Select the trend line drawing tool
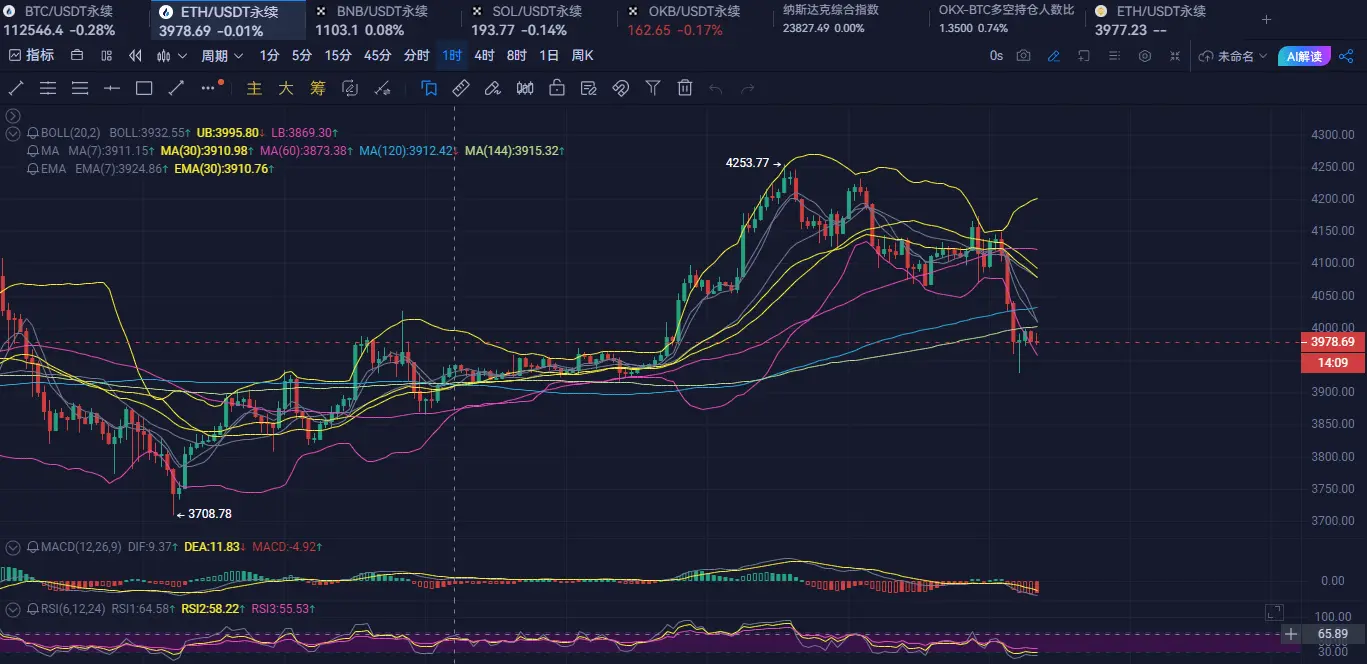Screen dimensions: 1367x664 (16, 88)
